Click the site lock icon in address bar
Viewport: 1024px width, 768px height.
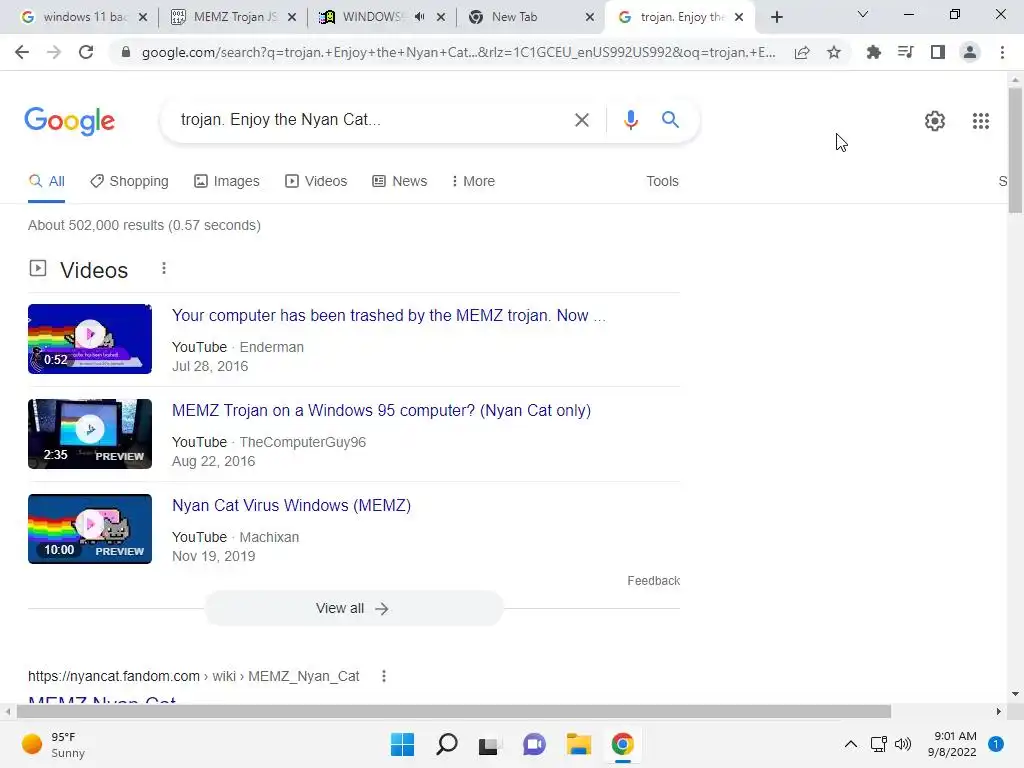click(126, 52)
